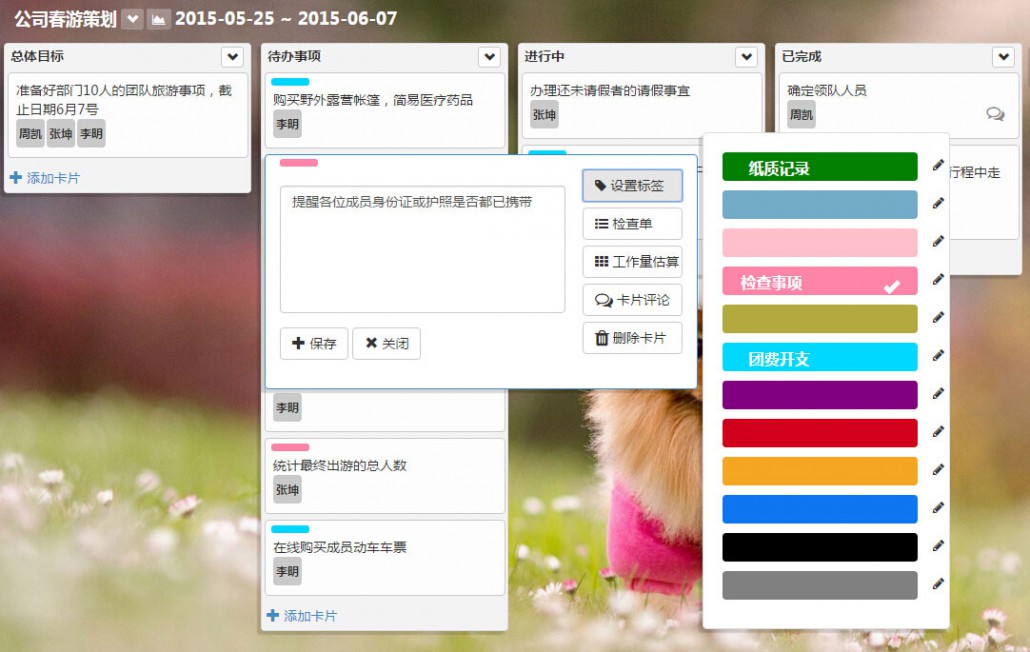Click the pencil icon beside 纸质记录 label
1030x652 pixels.
pyautogui.click(x=938, y=166)
